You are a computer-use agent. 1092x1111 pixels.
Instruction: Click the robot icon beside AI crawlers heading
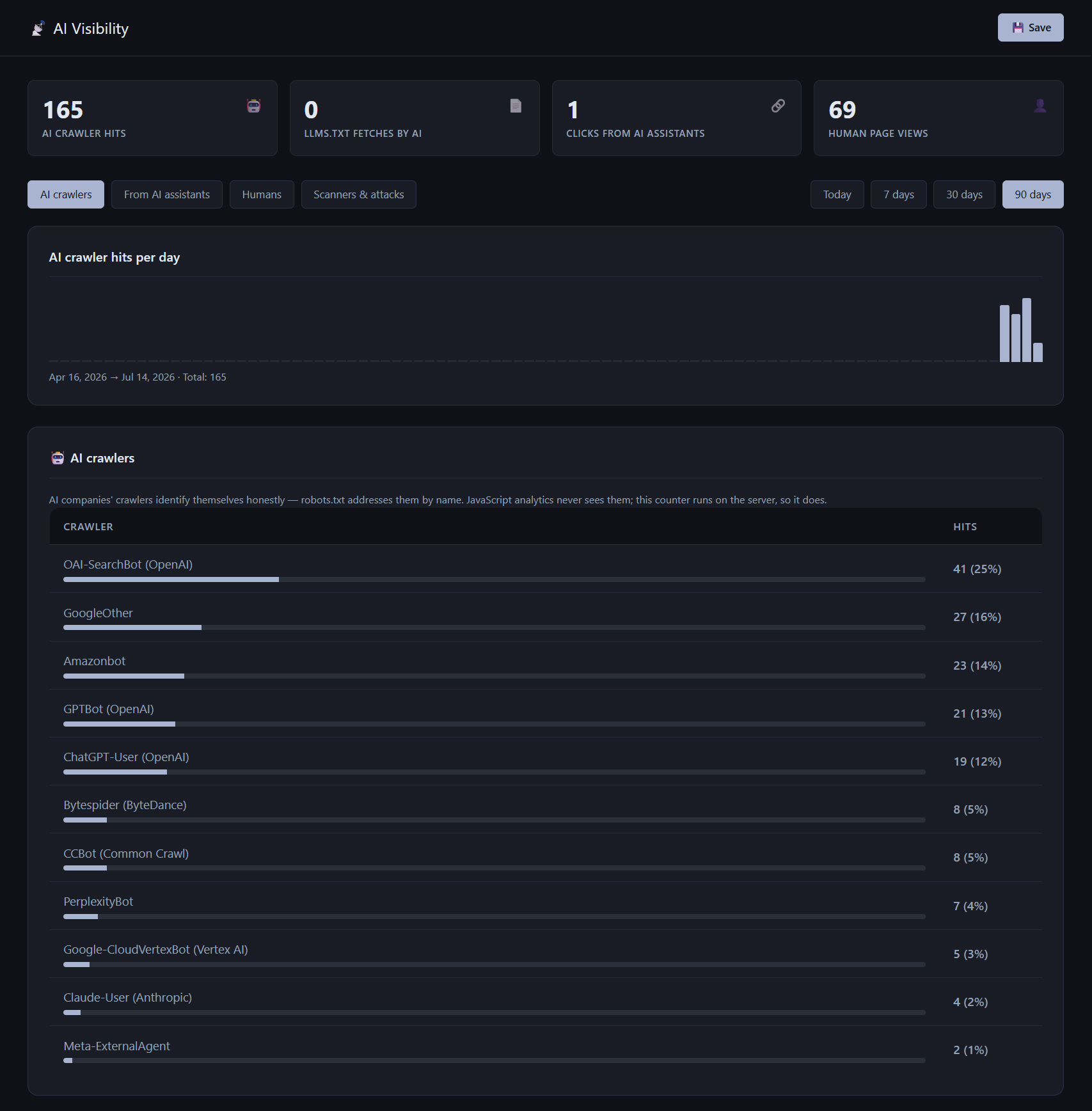(58, 458)
